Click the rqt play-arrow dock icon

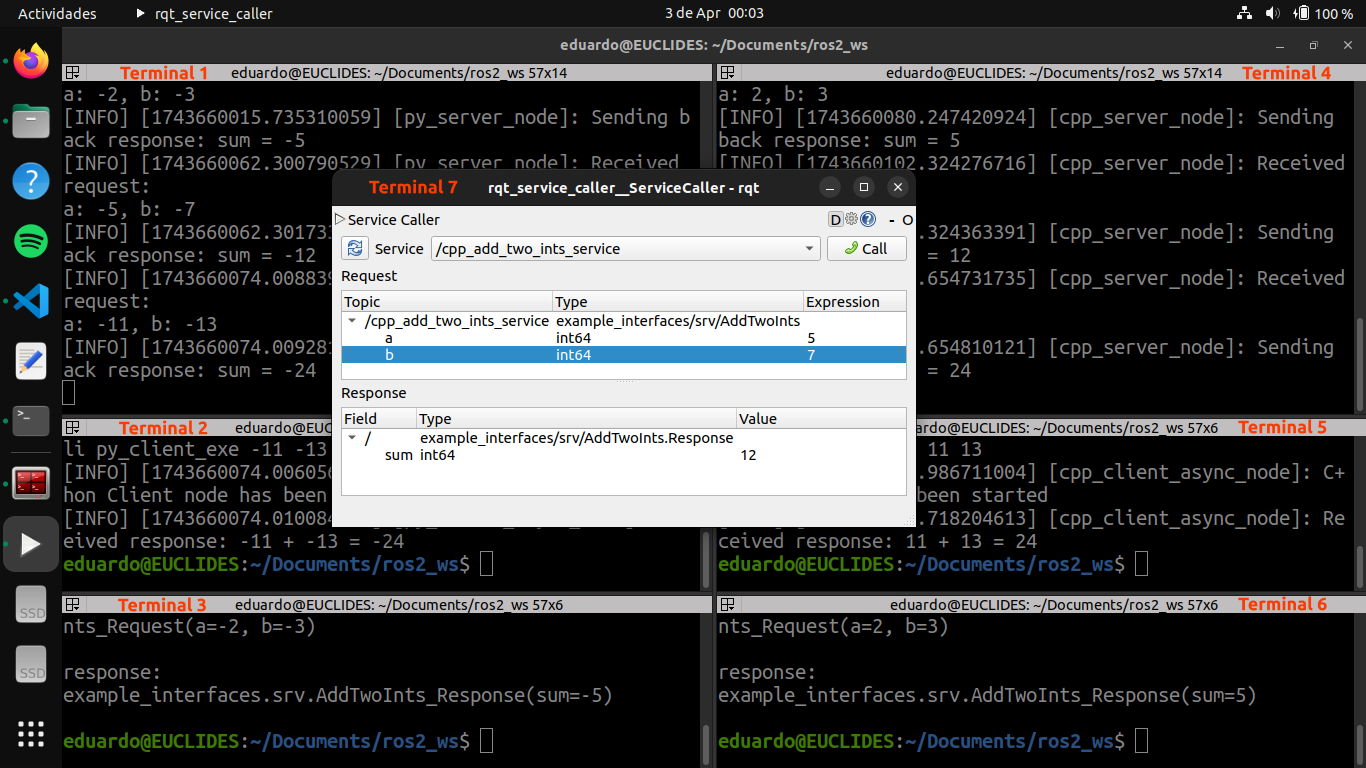point(31,544)
